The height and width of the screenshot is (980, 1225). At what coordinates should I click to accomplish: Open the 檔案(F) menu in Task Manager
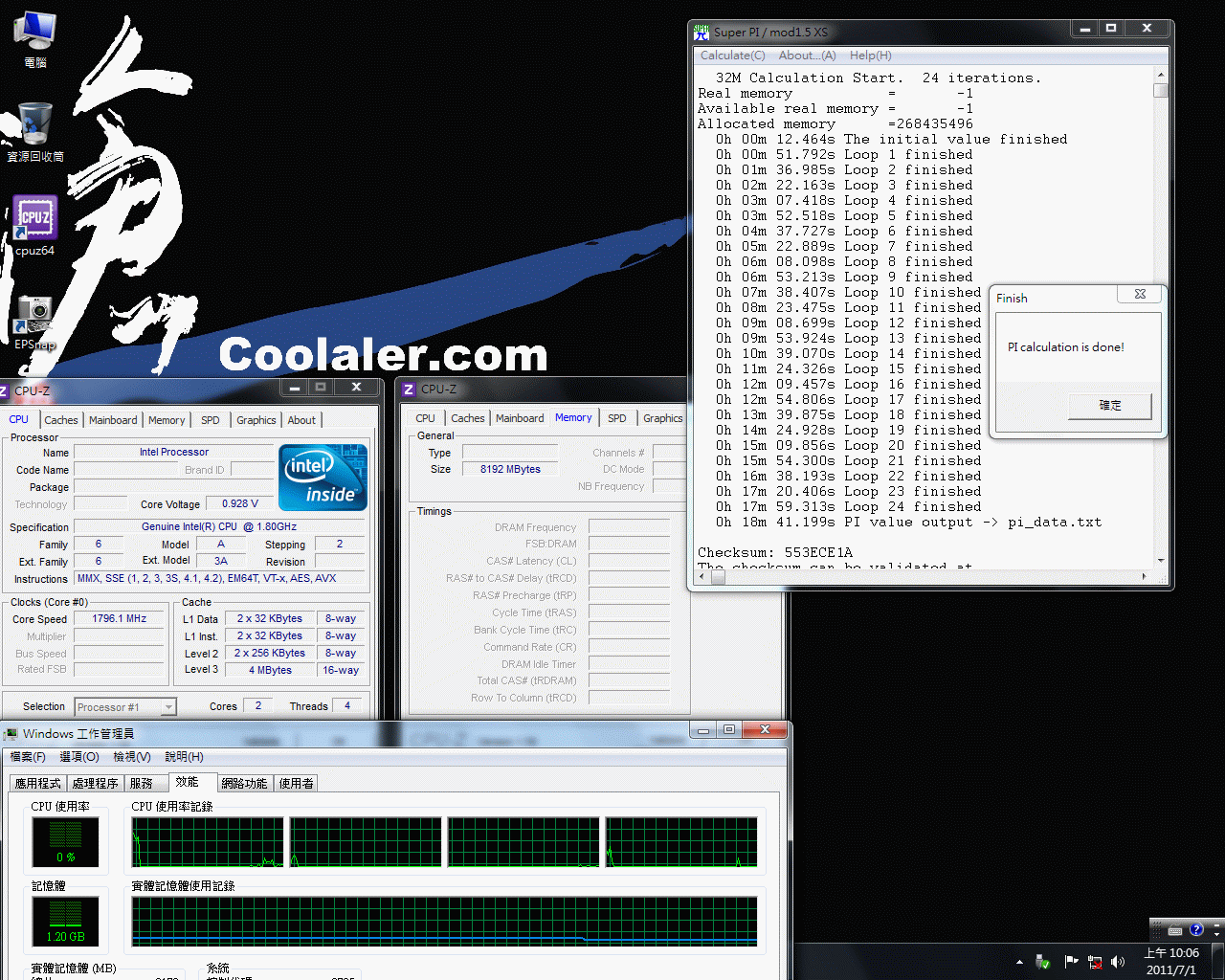28,757
